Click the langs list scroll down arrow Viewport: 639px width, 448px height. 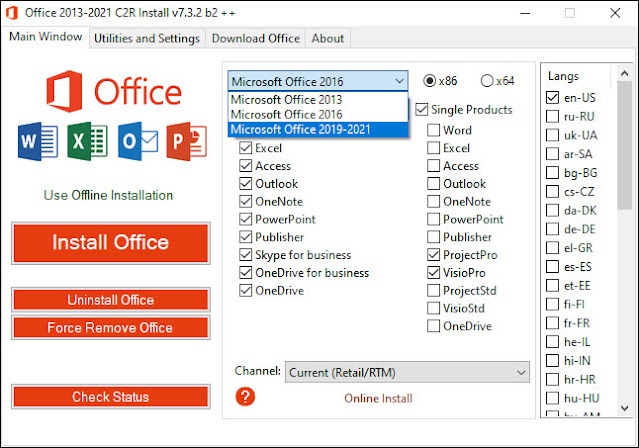(625, 408)
